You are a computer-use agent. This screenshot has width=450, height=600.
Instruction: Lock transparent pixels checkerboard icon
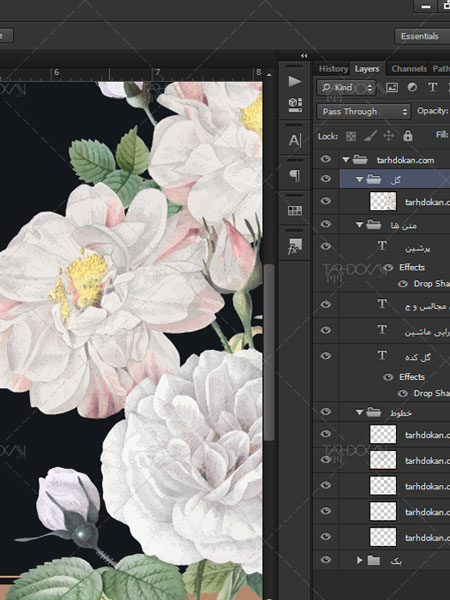tap(351, 136)
